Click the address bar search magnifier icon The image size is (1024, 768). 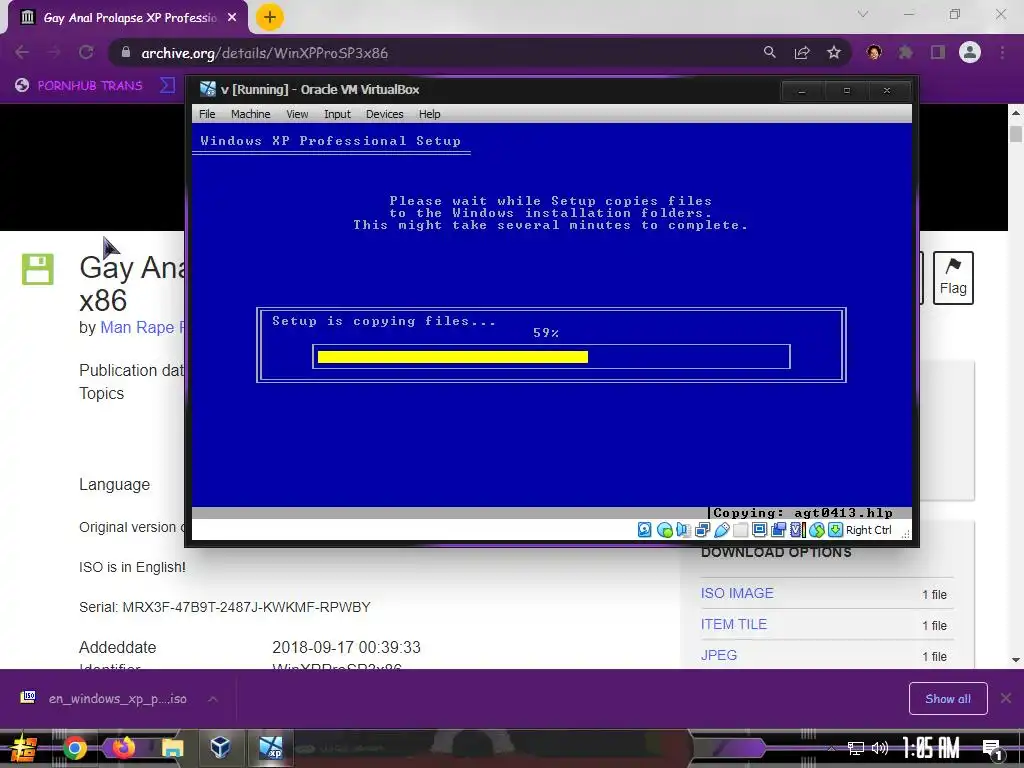click(770, 52)
